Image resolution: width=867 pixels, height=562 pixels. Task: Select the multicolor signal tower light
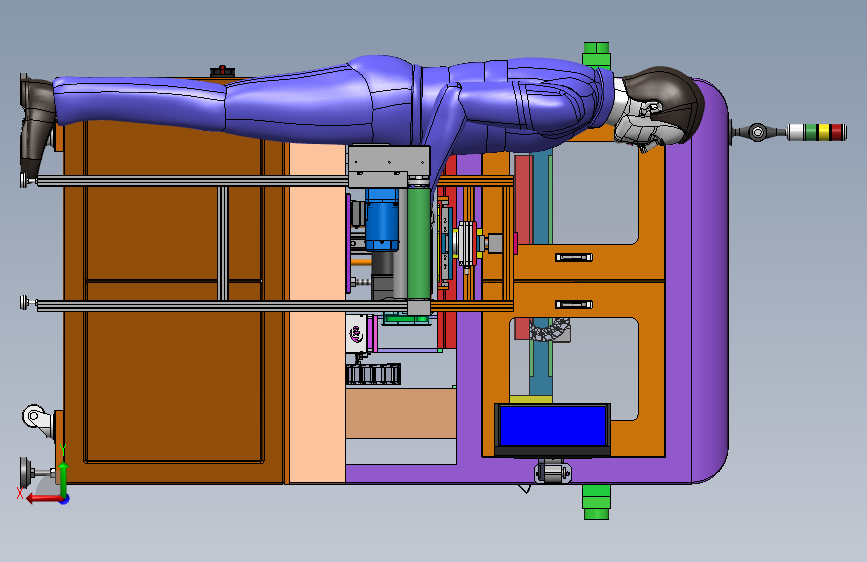click(816, 132)
